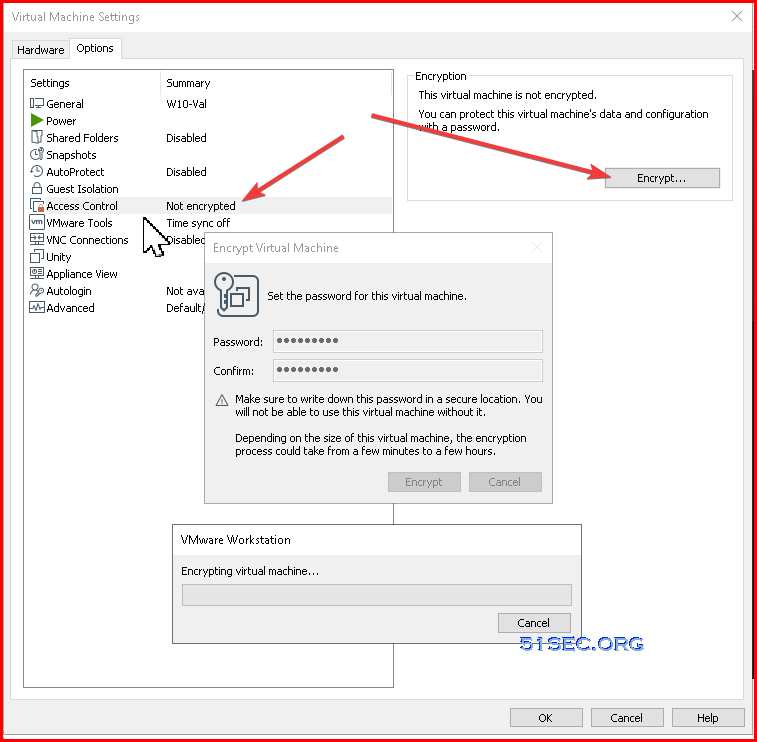The image size is (757, 742).
Task: Select the Appliance View row
Action: pos(116,274)
